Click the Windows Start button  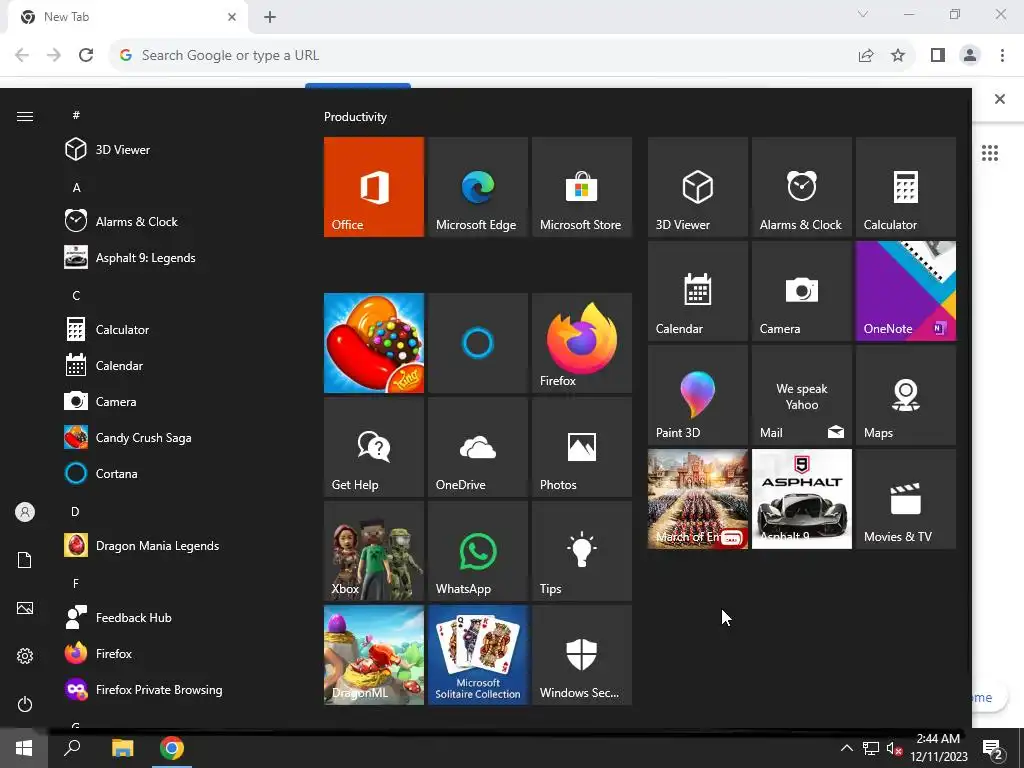(x=24, y=748)
